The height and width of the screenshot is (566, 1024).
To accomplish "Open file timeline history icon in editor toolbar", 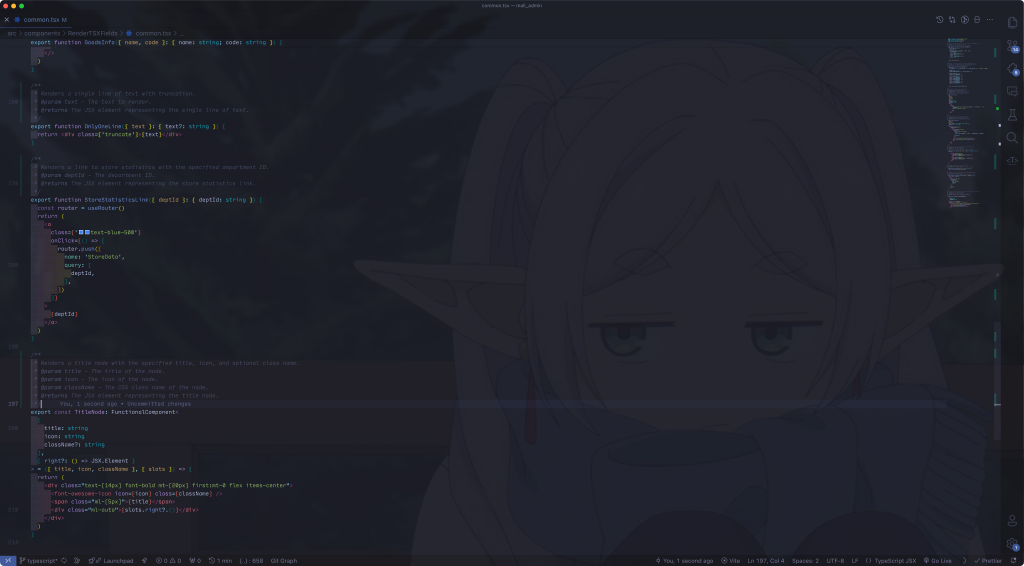I will pos(939,20).
